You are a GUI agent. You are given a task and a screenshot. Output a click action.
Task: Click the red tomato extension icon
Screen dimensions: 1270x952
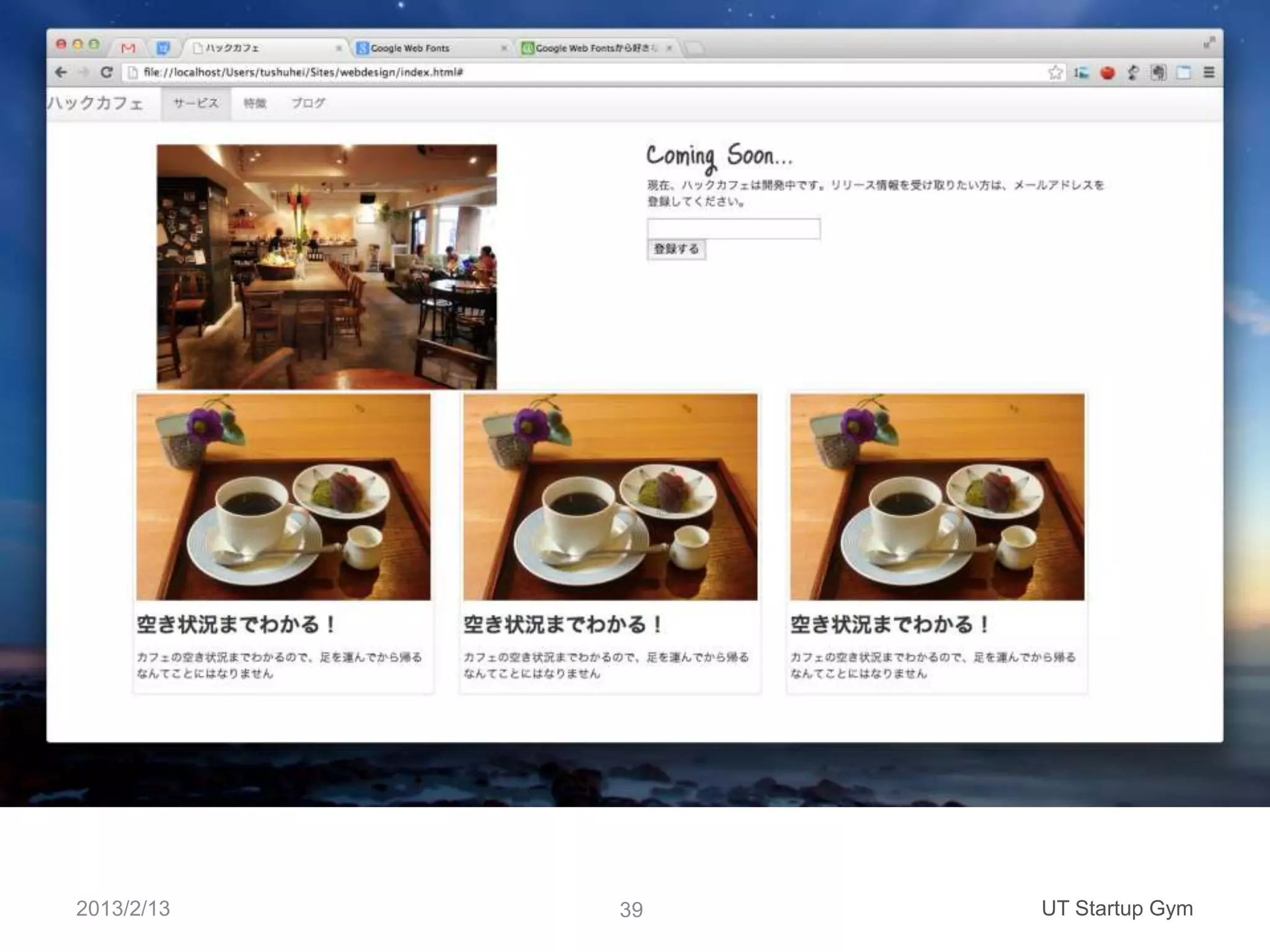click(1108, 73)
